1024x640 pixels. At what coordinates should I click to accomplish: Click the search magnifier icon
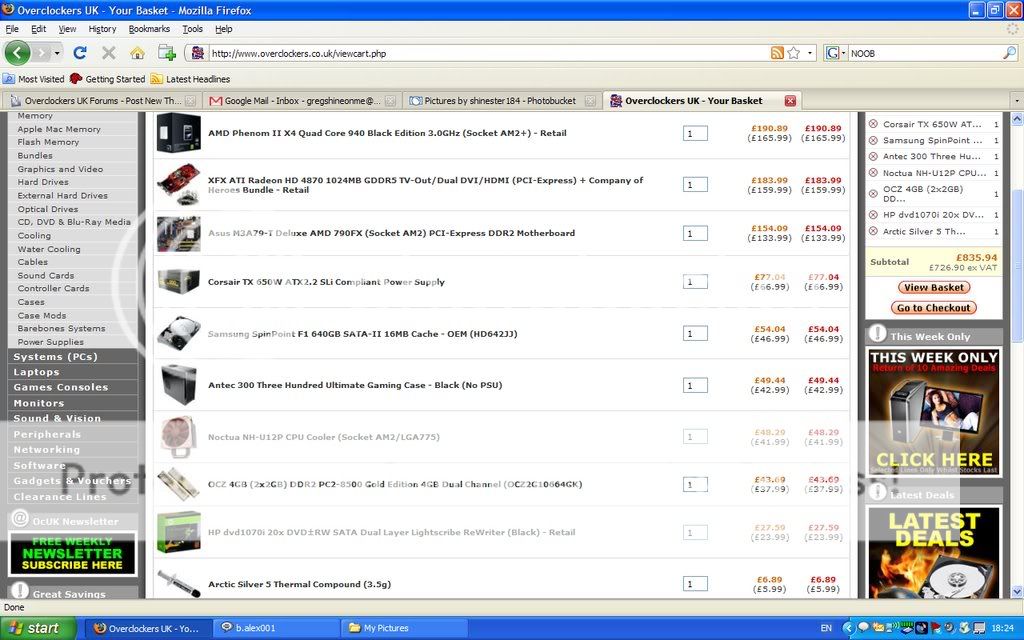point(1009,53)
